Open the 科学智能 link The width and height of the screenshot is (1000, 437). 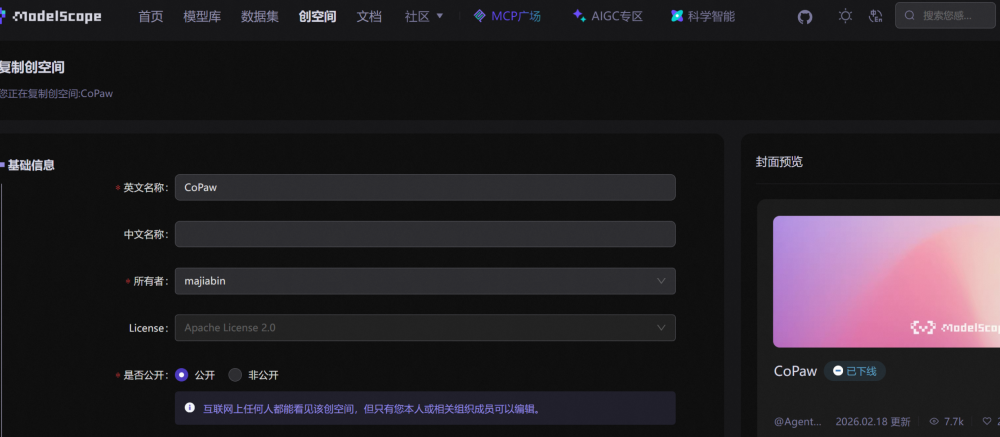point(711,17)
